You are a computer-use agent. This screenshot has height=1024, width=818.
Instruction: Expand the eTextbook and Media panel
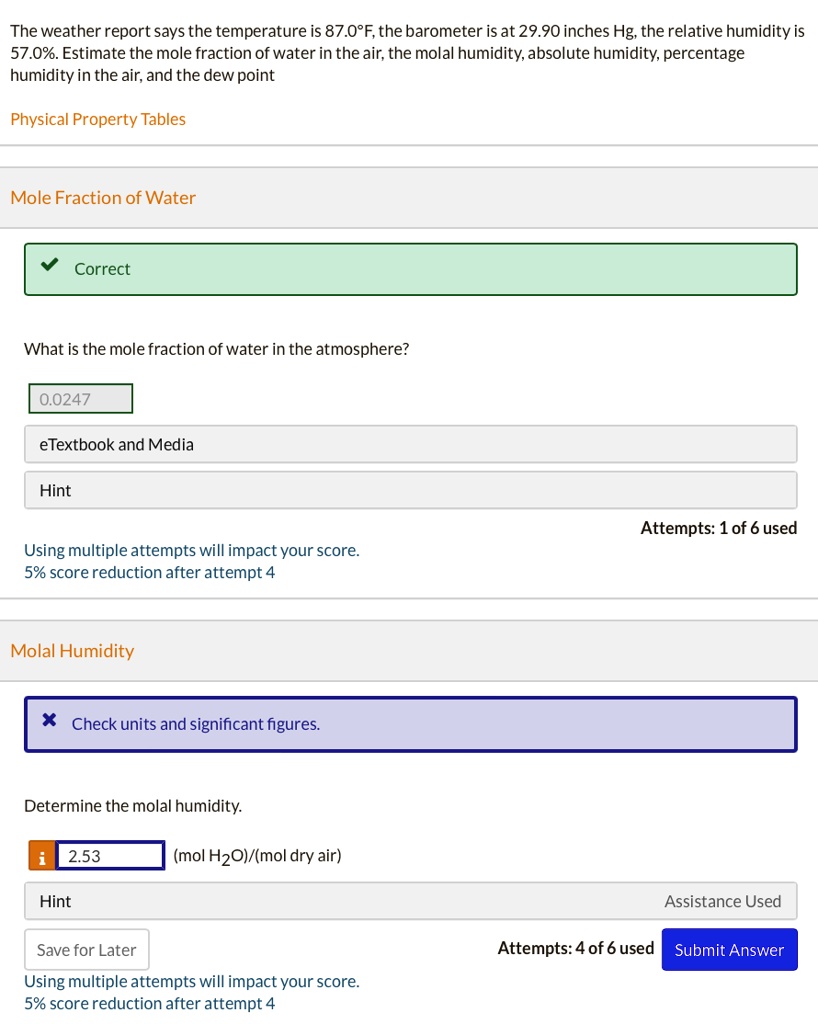pos(410,444)
